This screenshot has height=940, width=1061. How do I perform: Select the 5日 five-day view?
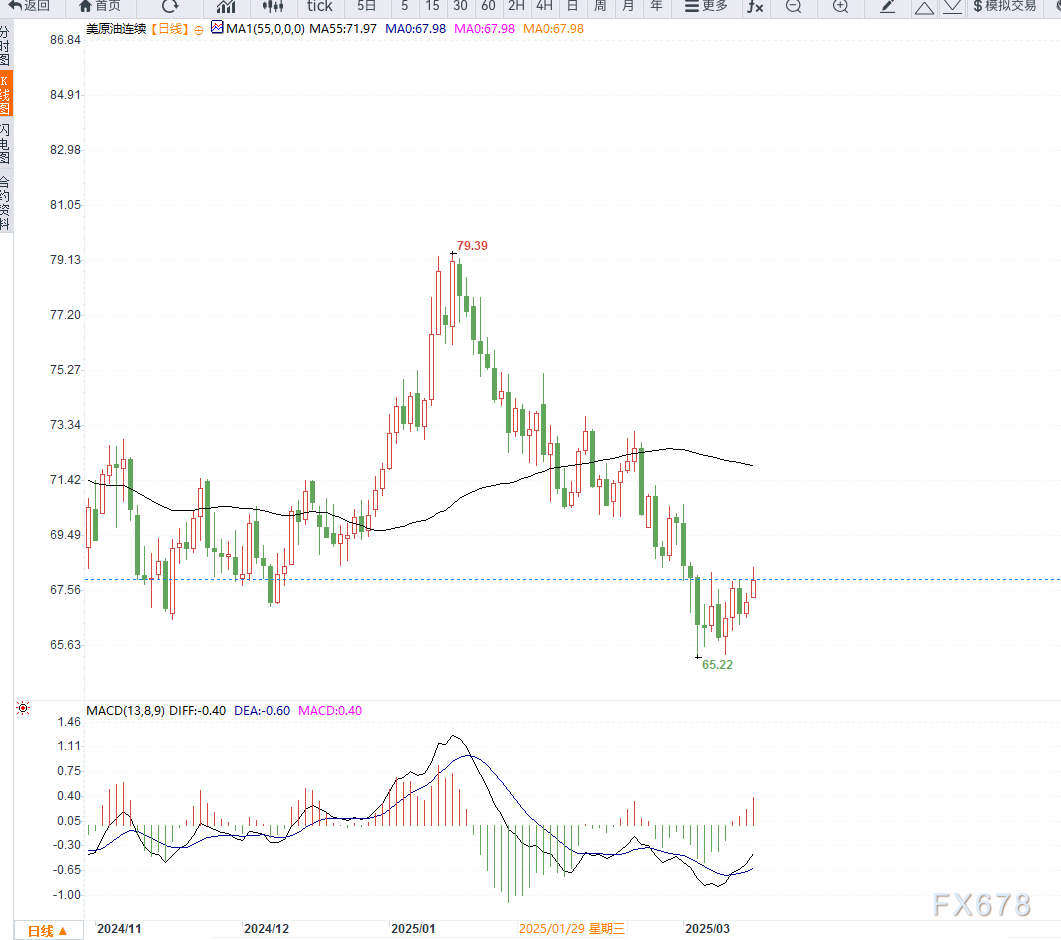(367, 6)
